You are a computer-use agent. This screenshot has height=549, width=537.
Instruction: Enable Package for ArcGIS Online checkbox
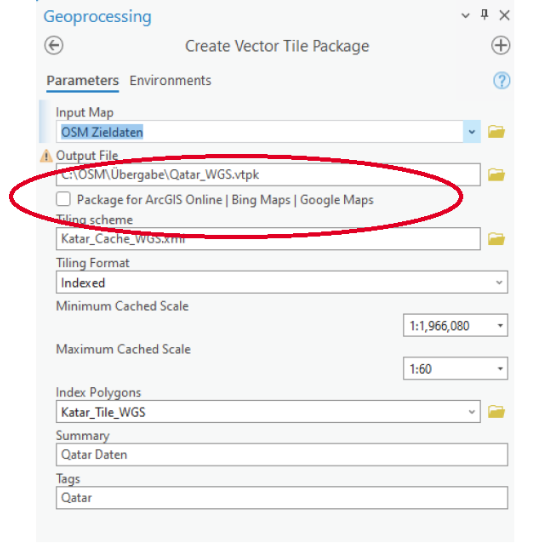63,199
